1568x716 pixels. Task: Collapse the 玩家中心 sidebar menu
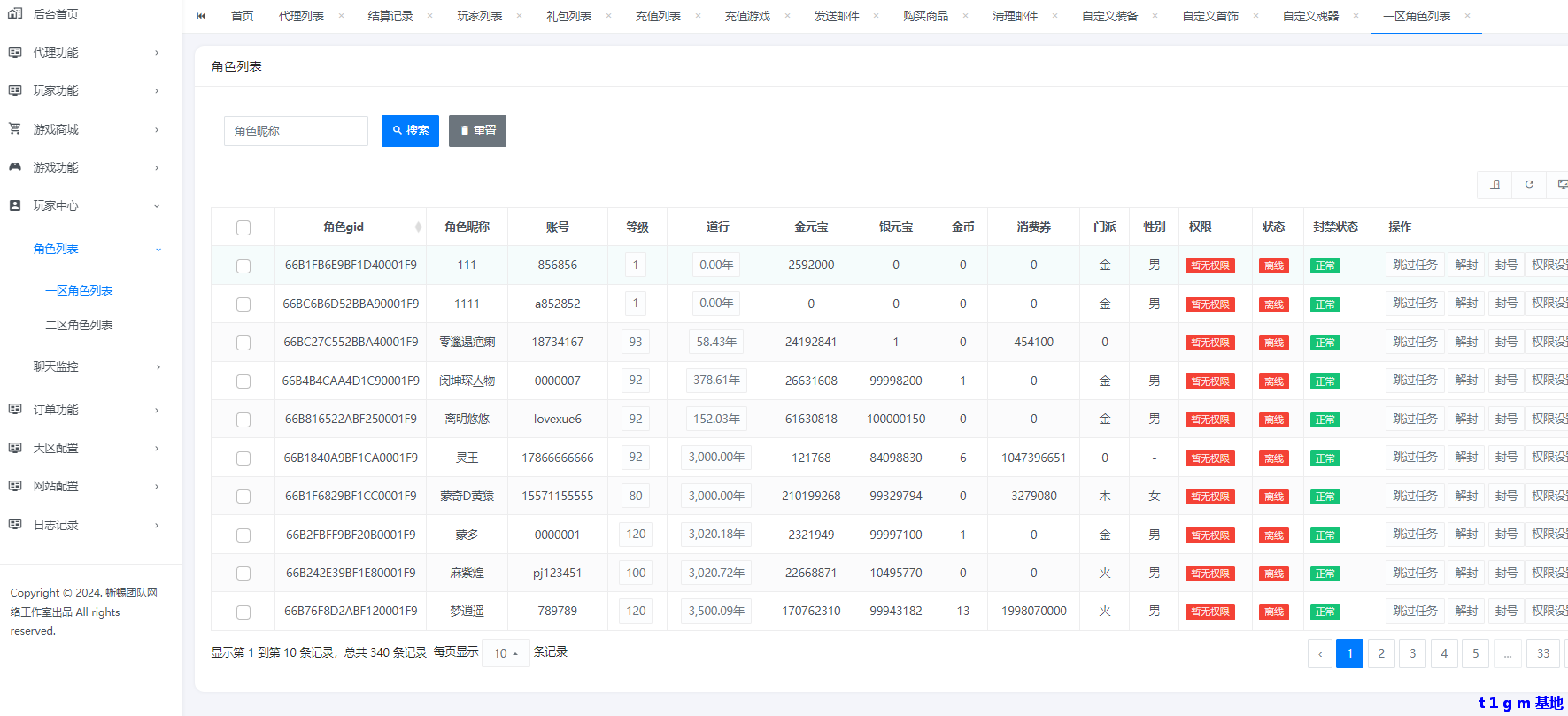pyautogui.click(x=157, y=206)
